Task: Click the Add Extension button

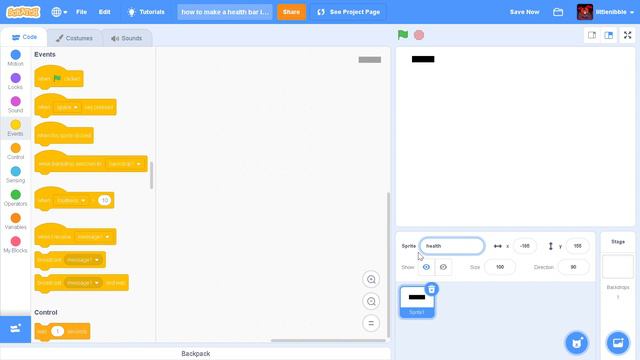Action: pos(16,329)
